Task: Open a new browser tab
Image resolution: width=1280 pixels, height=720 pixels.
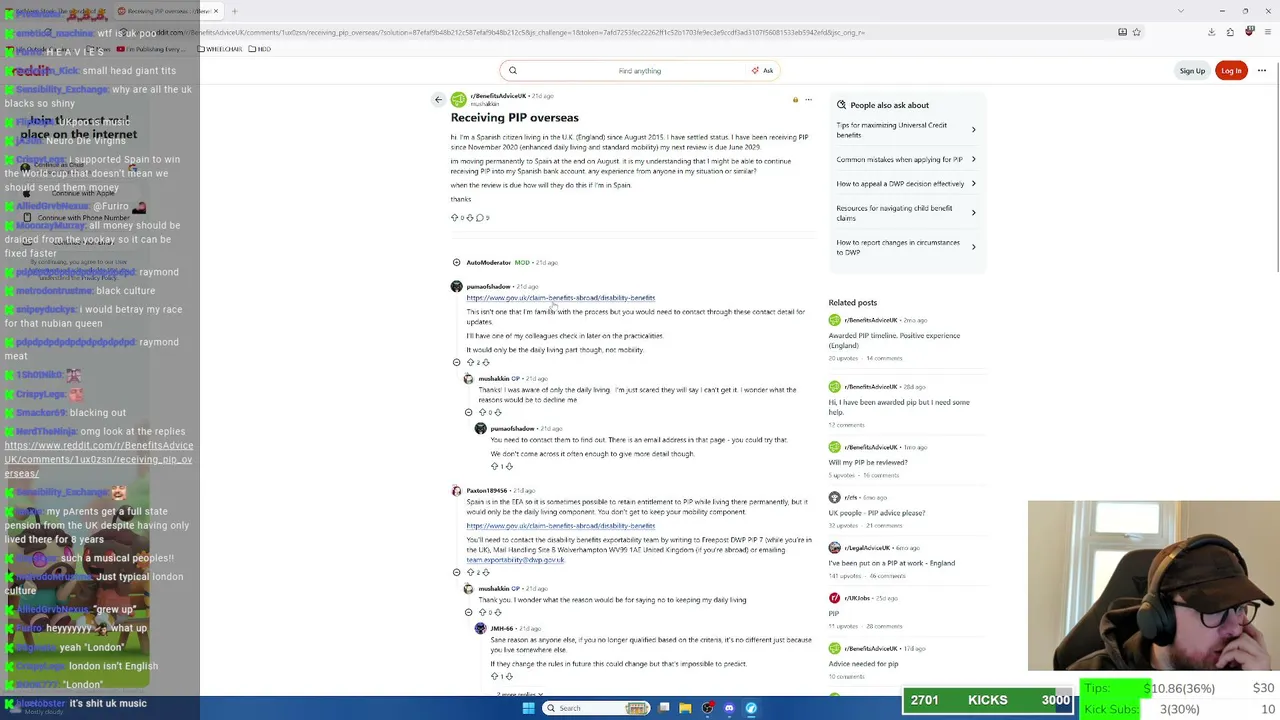Action: (x=235, y=11)
